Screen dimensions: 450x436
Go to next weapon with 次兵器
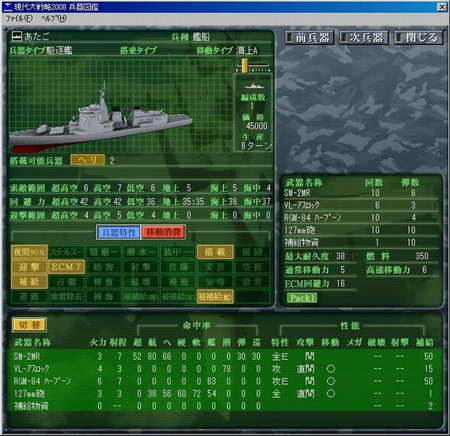(x=364, y=37)
